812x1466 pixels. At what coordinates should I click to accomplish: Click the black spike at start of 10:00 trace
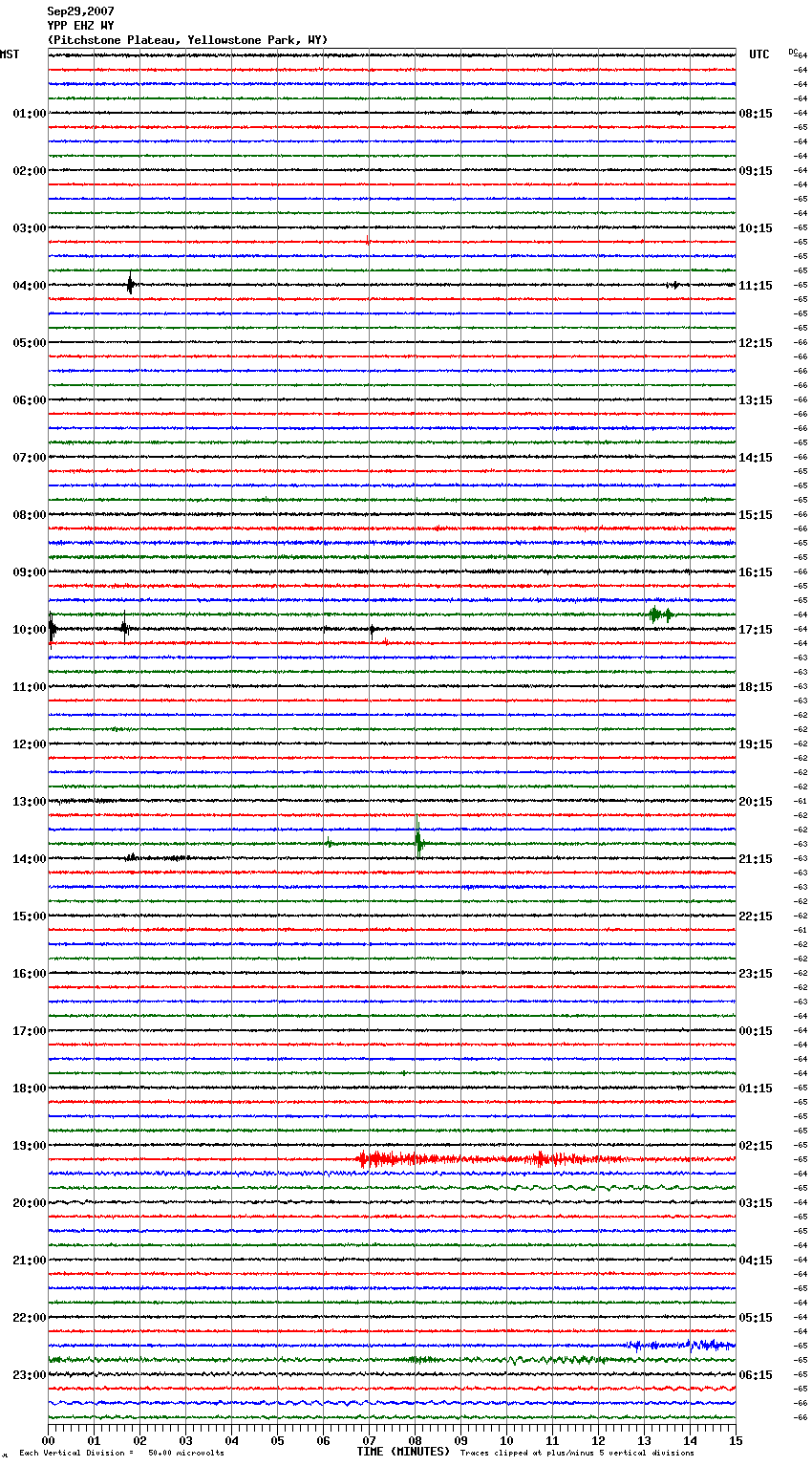click(52, 629)
